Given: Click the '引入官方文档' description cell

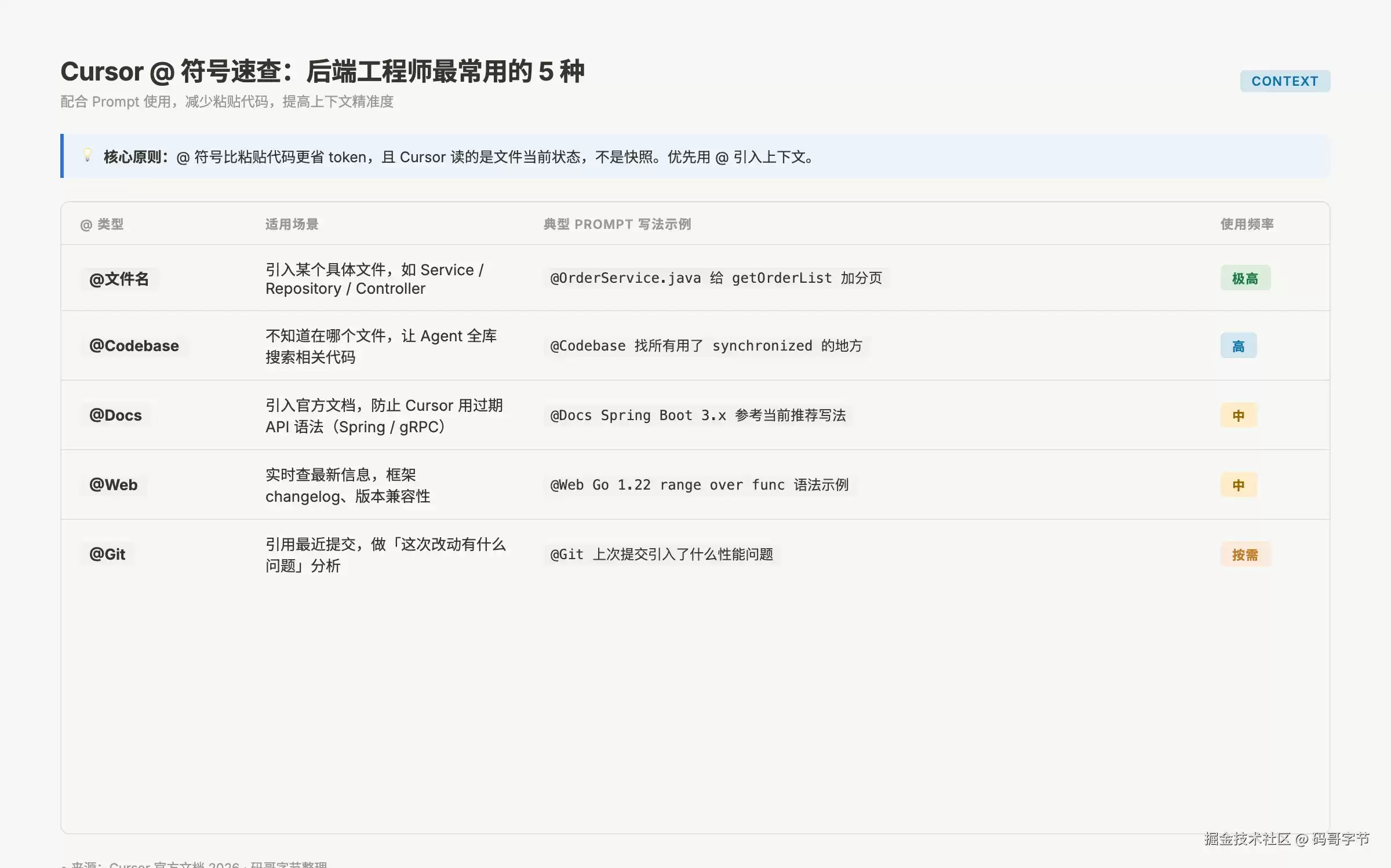Looking at the screenshot, I should point(384,415).
